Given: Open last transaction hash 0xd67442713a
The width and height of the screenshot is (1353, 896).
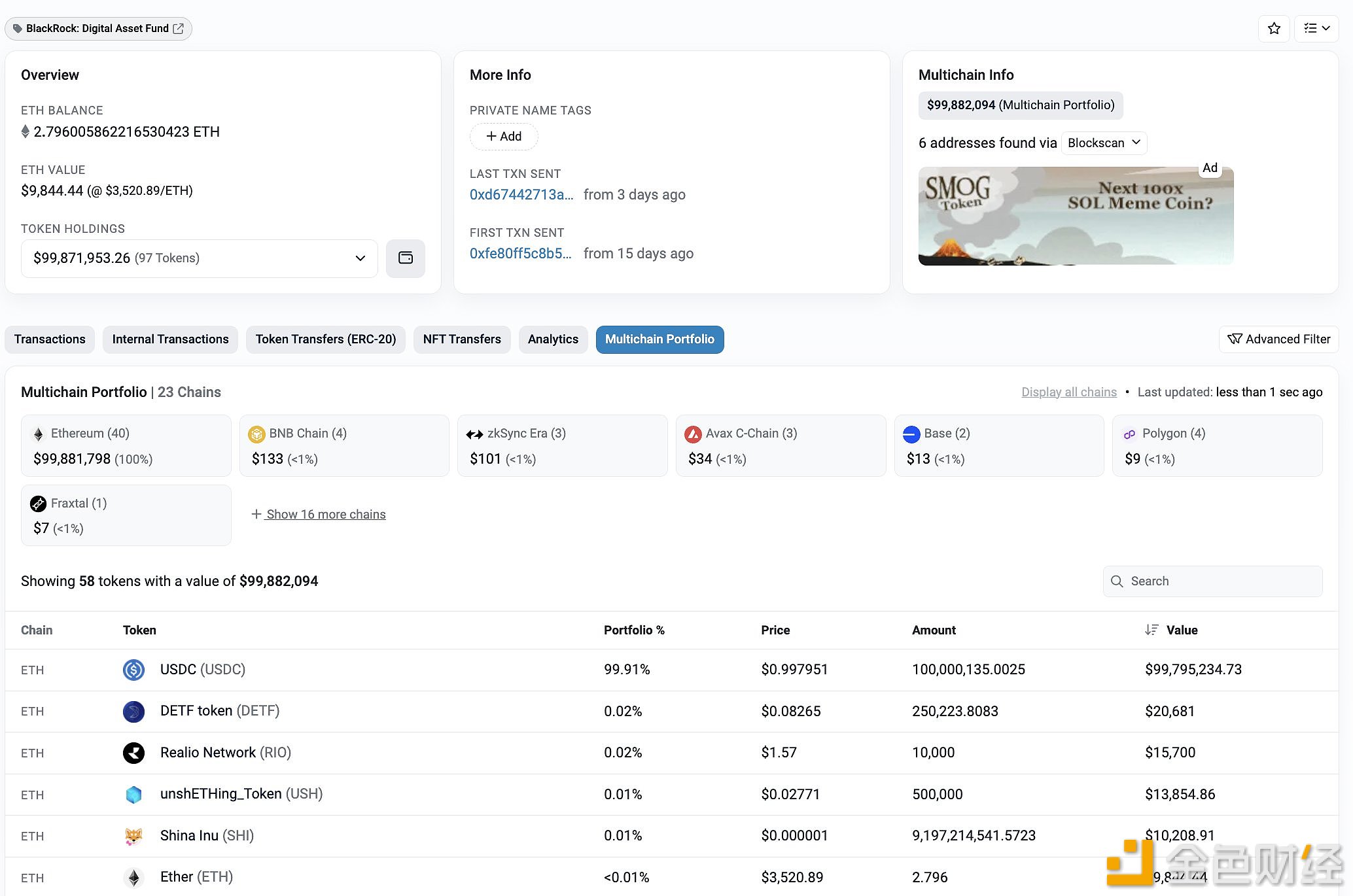Looking at the screenshot, I should (x=521, y=195).
